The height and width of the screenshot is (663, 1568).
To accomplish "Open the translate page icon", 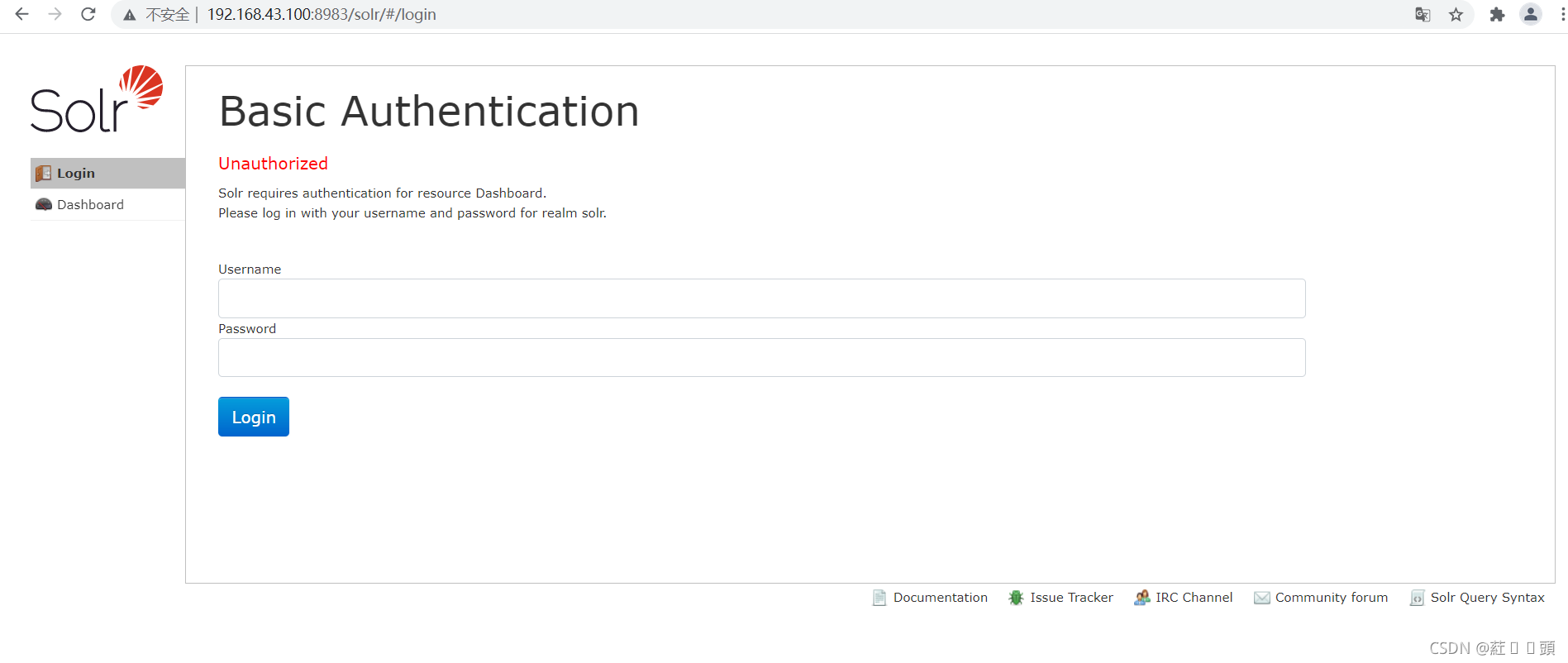I will coord(1423,15).
